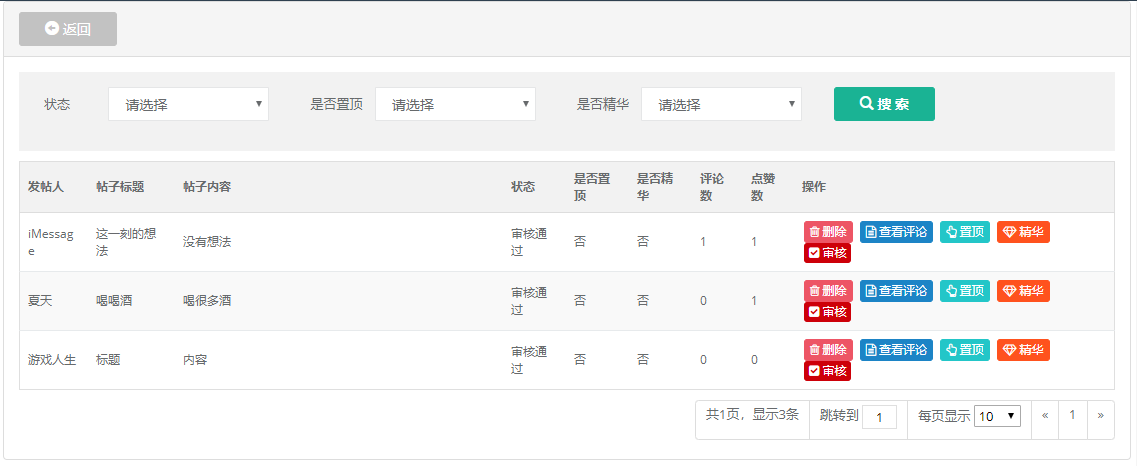Click 审核 for the 夏天 post
Screen dimensions: 1137x466
click(827, 312)
